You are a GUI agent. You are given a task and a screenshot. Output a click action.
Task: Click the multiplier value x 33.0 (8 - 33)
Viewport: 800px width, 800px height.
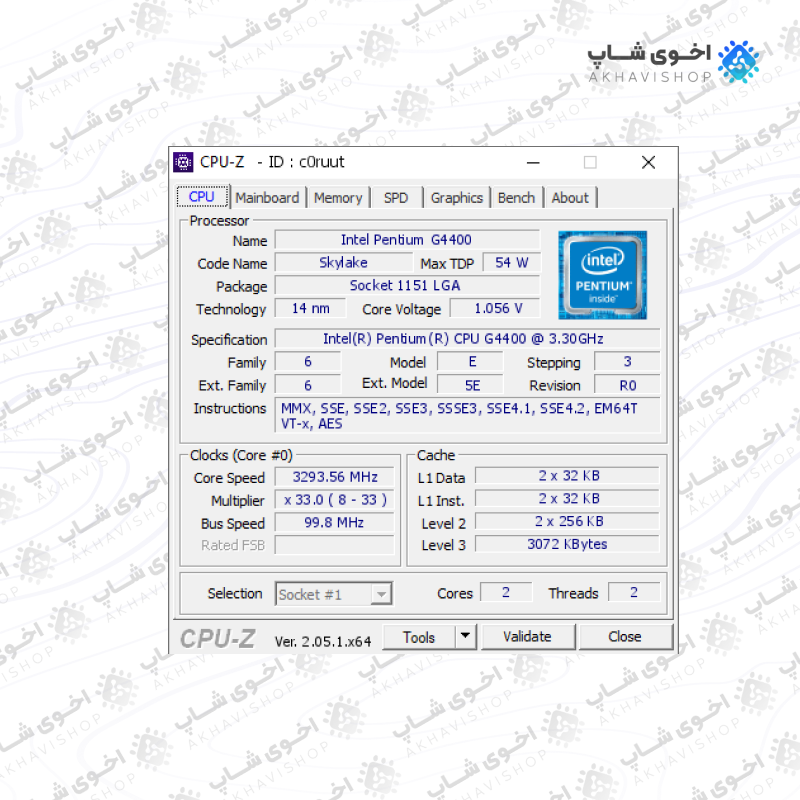[x=335, y=500]
